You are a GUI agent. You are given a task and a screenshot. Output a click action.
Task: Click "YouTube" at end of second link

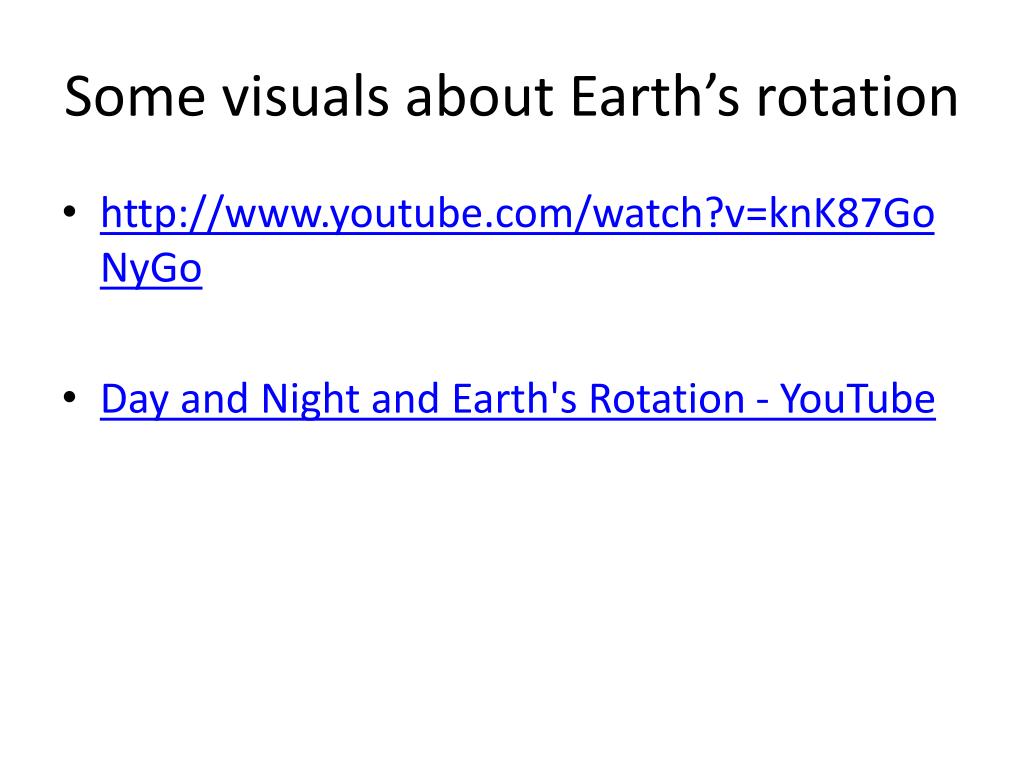(x=858, y=398)
